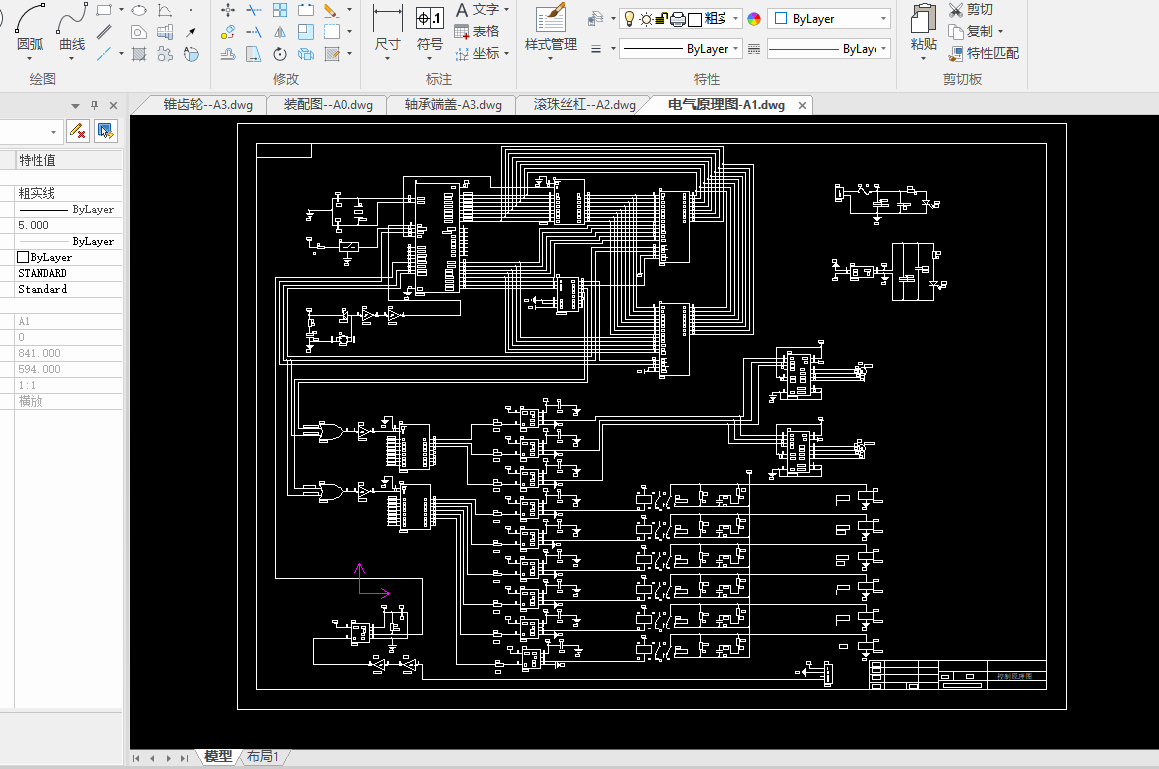Viewport: 1159px width, 769px height.
Task: Expand the rectangle tool options arrow
Action: coord(121,10)
